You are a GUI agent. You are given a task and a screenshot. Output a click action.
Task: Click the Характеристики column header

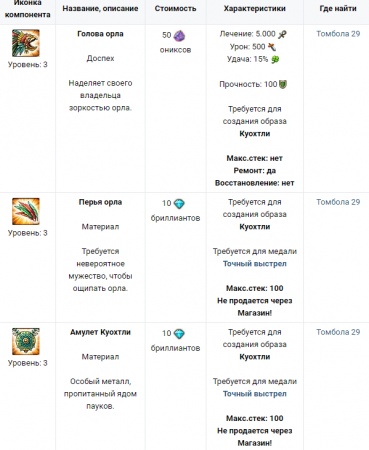pos(255,8)
